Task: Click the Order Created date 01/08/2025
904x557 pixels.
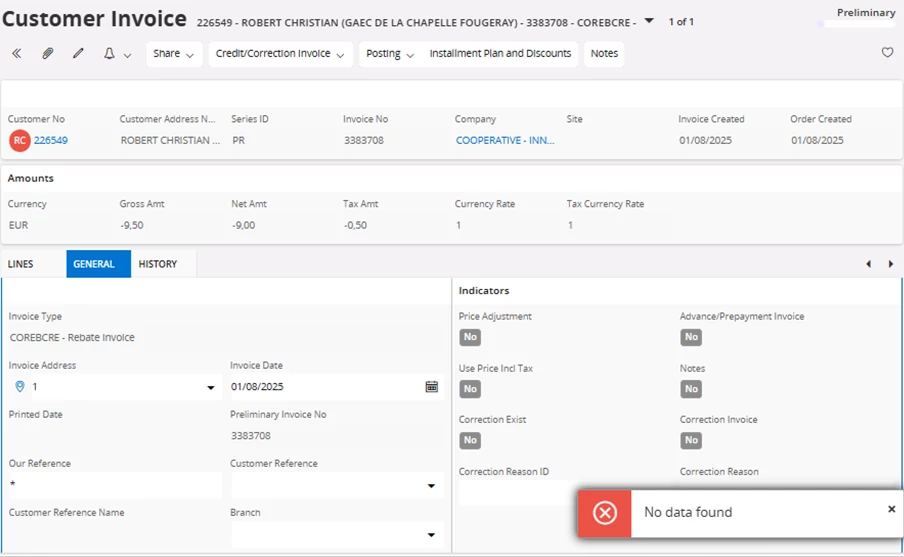Action: [x=817, y=140]
